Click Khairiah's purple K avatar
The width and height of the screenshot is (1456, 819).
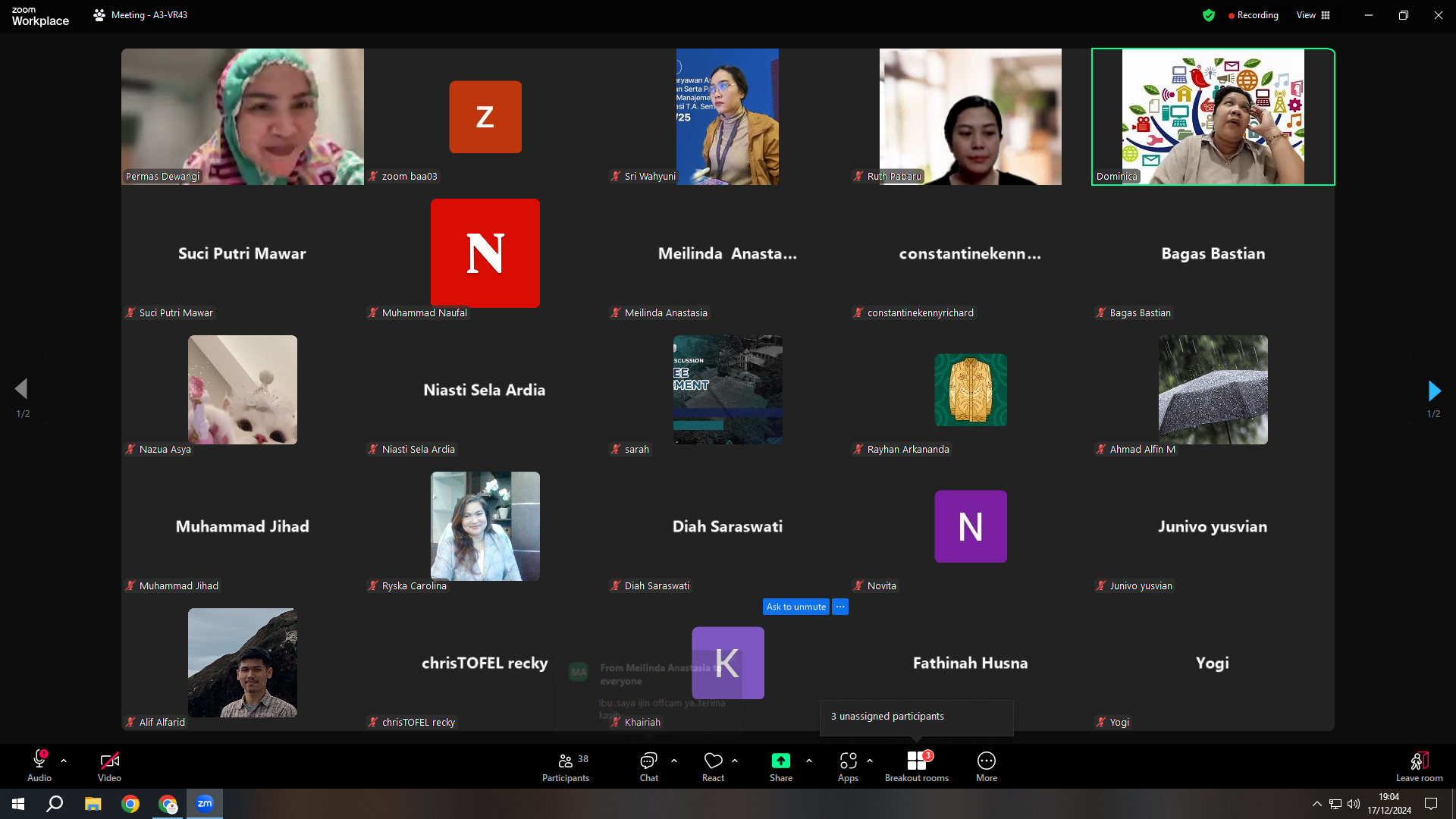pyautogui.click(x=728, y=663)
